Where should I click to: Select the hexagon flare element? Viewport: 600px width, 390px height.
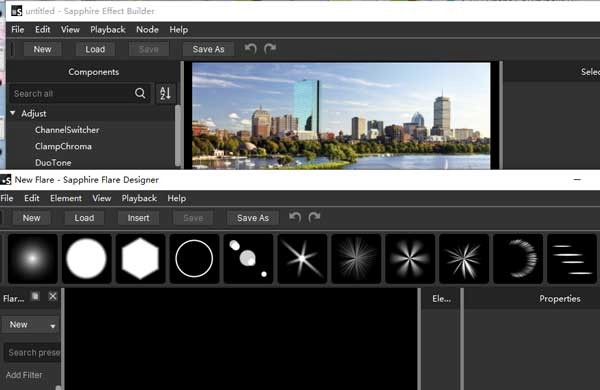[x=140, y=259]
